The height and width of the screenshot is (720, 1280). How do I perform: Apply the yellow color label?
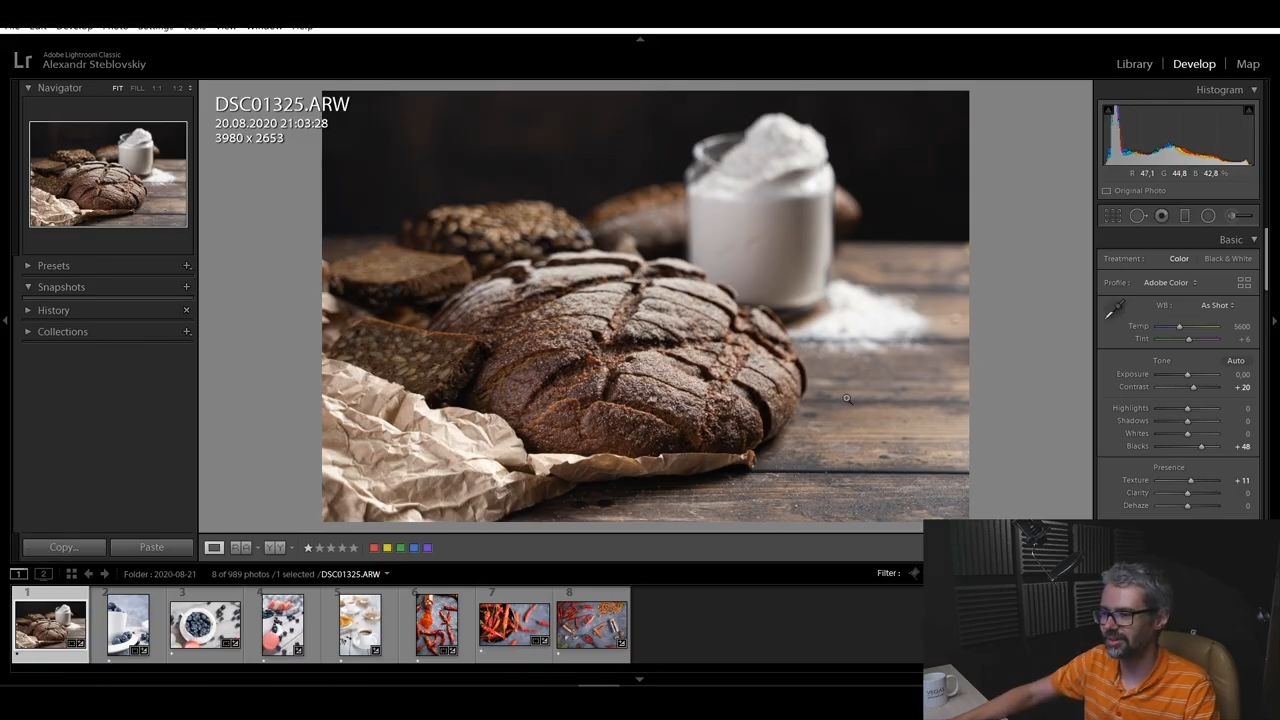(387, 548)
